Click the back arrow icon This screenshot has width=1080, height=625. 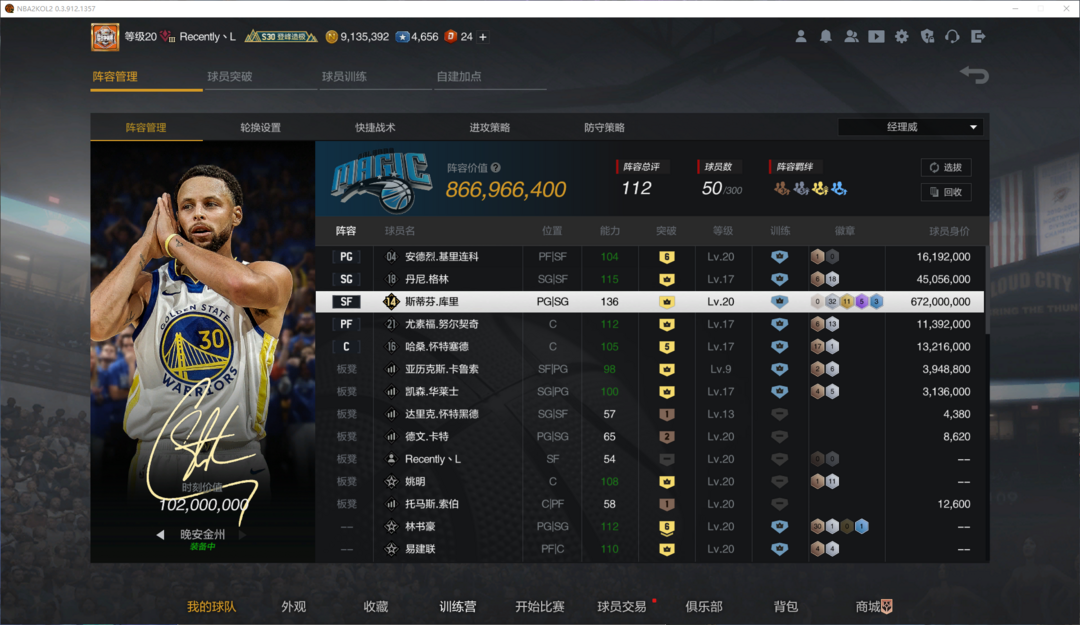click(x=975, y=74)
